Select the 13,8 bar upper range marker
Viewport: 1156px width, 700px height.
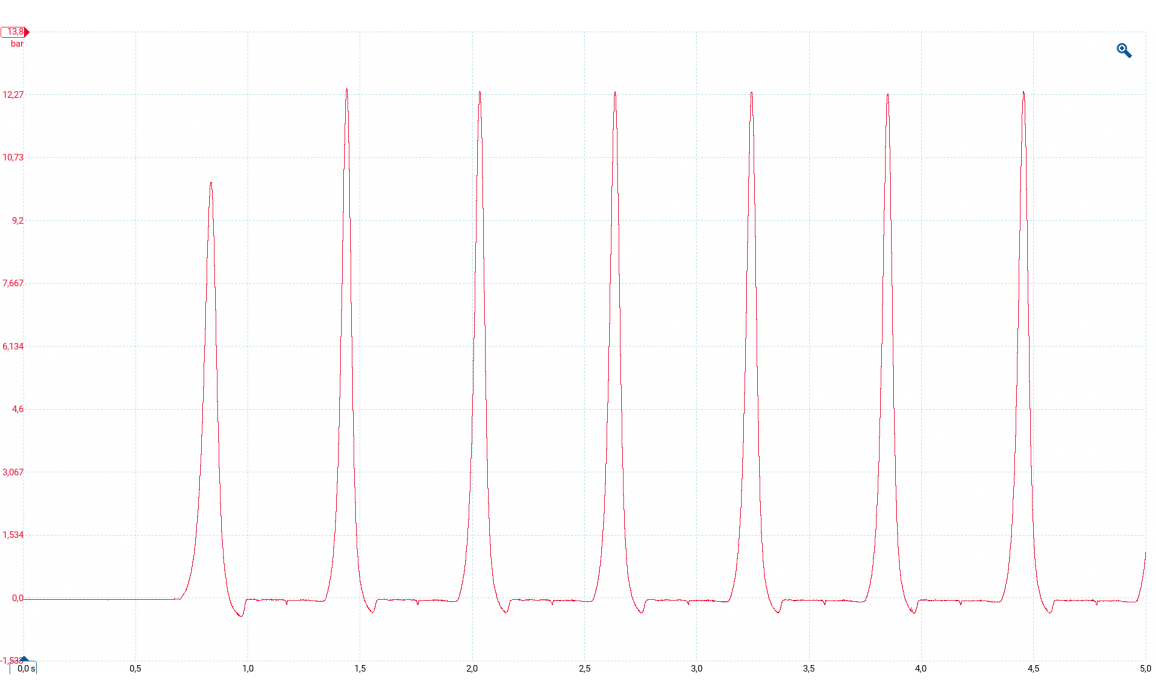[15, 32]
